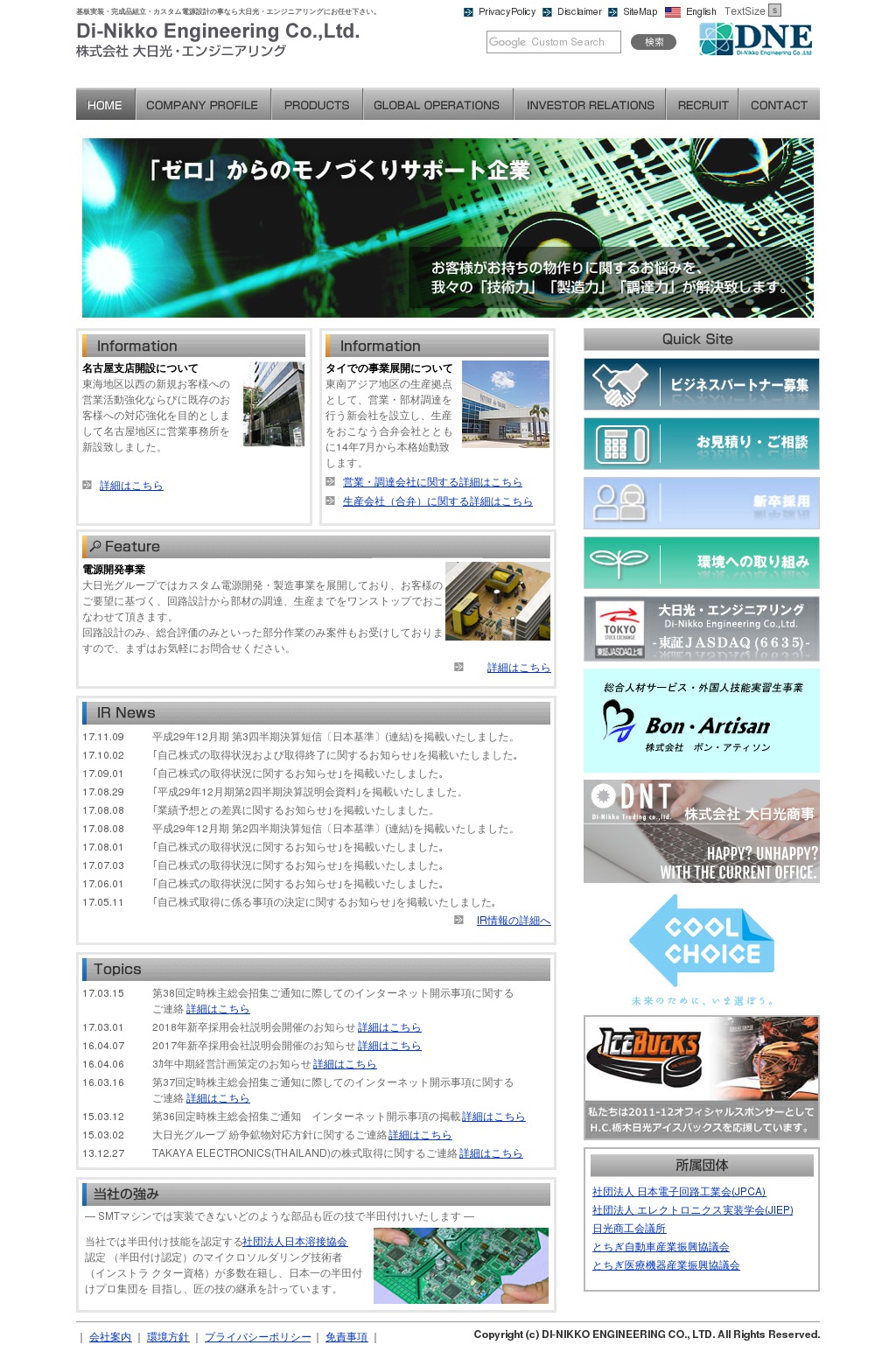Viewport: 896px width, 1345px height.
Task: Open the IR情報の詳細へ link
Action: pyautogui.click(x=514, y=921)
